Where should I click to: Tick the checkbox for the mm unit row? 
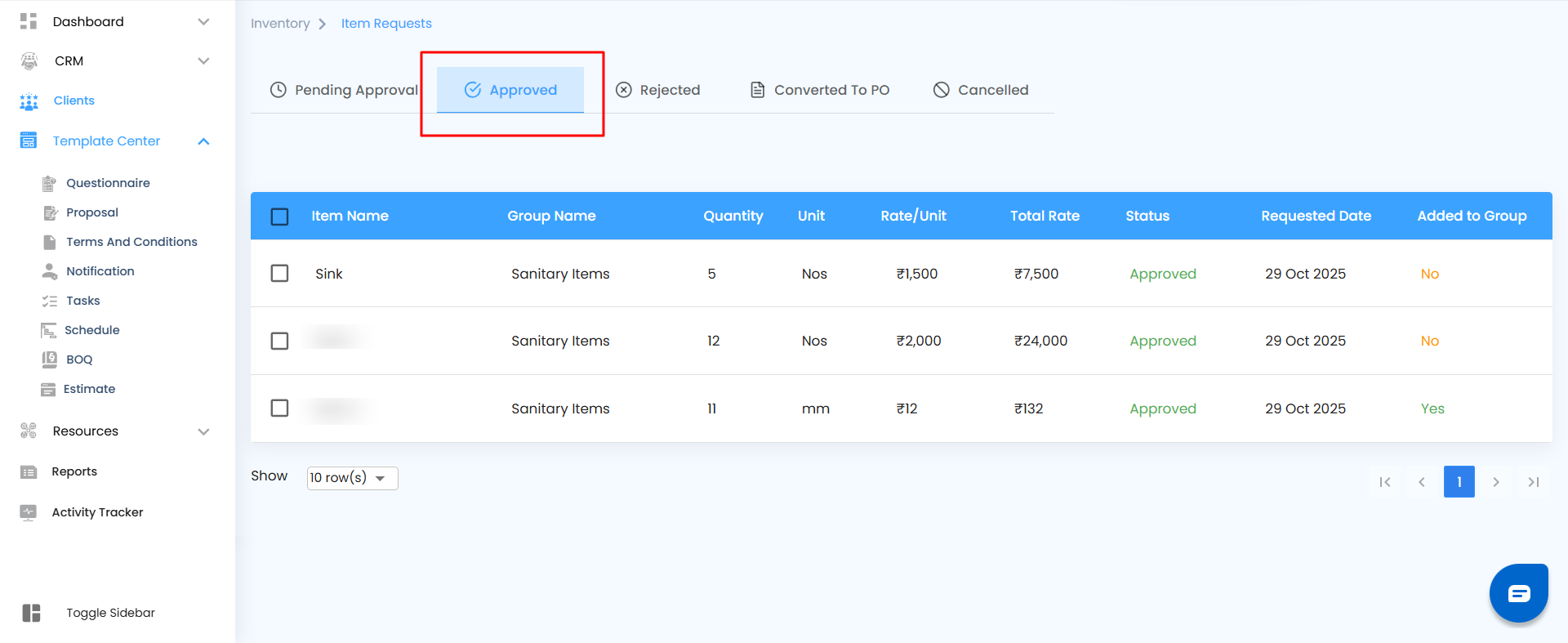279,408
